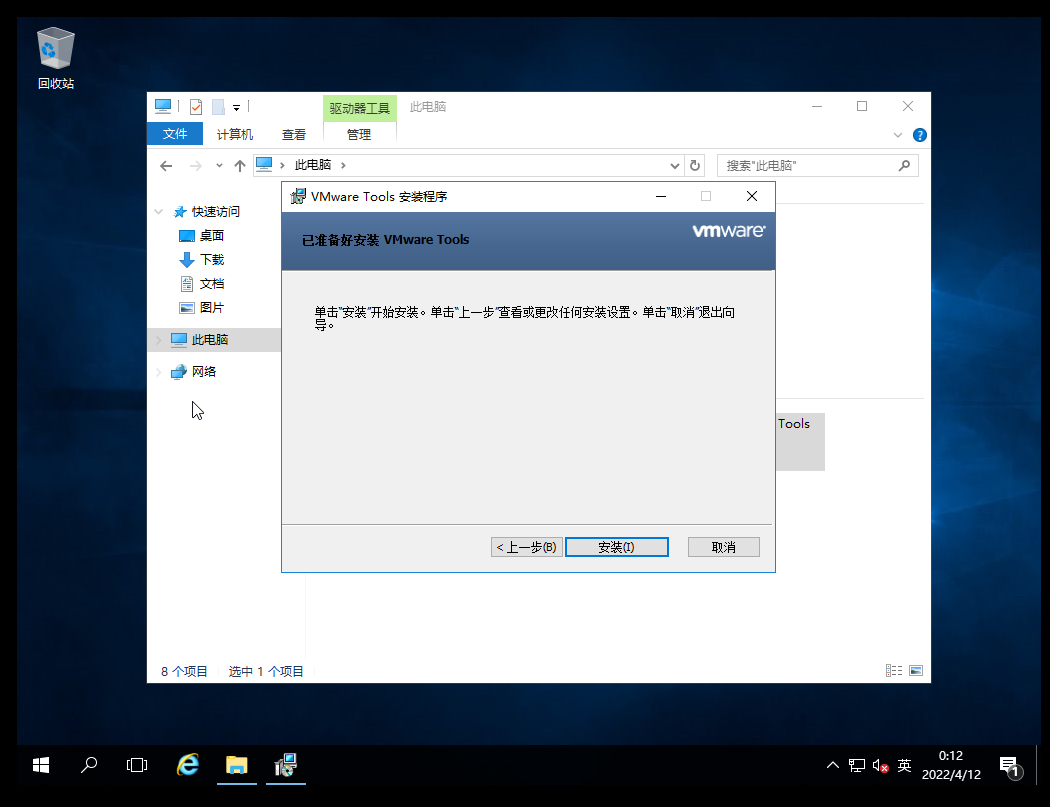This screenshot has height=807, width=1050.
Task: Open the Recycle Bin desktop icon
Action: (x=56, y=58)
